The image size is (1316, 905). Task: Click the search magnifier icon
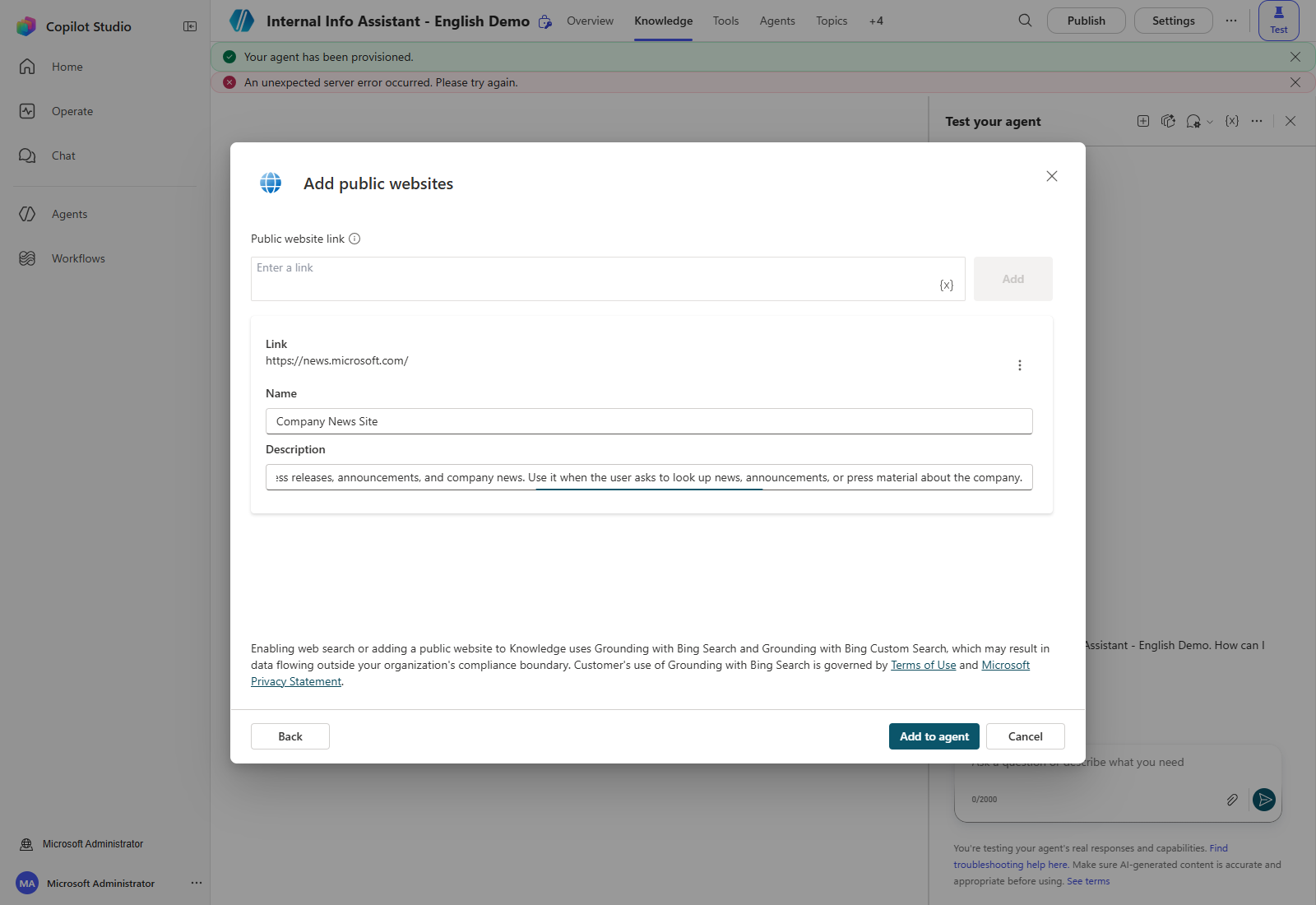coord(1025,21)
